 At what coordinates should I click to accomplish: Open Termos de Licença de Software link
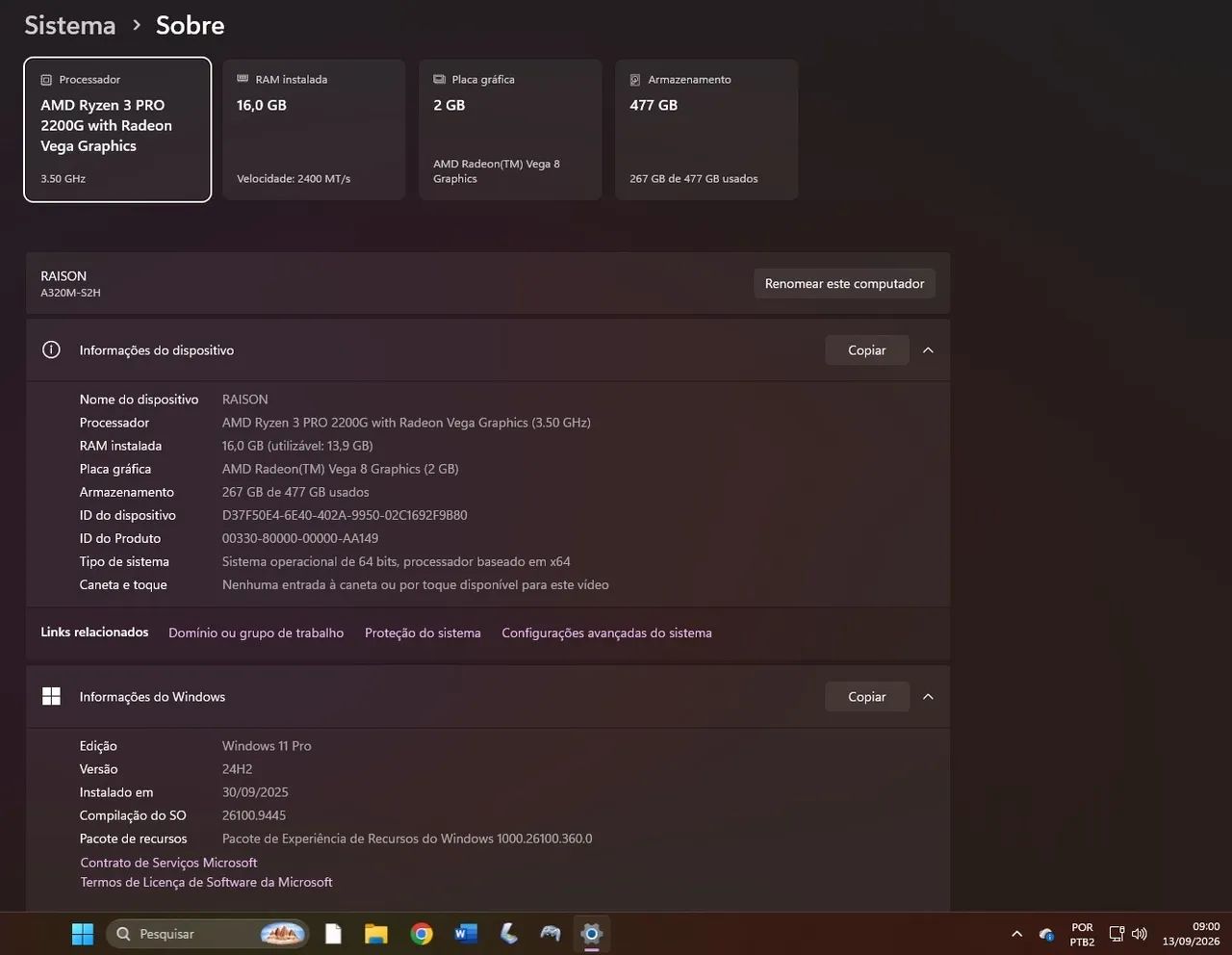(206, 882)
